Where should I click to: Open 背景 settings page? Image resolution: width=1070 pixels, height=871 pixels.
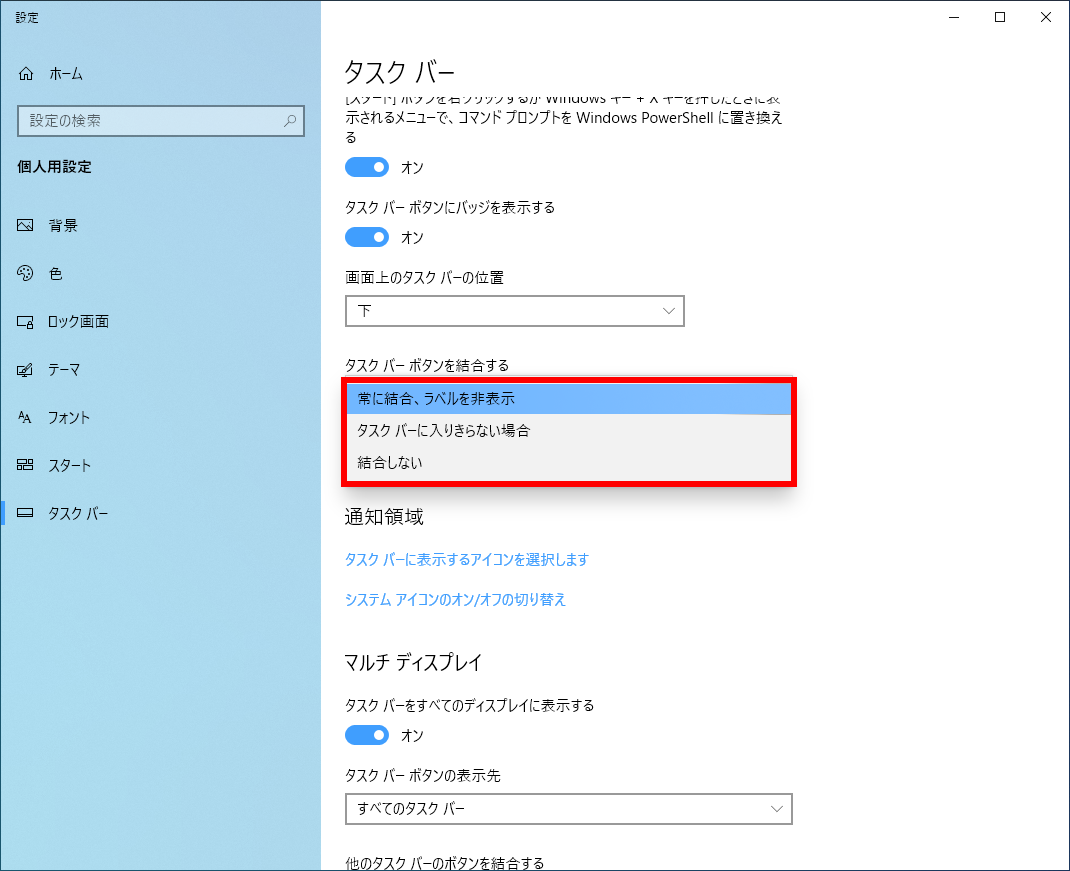click(160, 225)
